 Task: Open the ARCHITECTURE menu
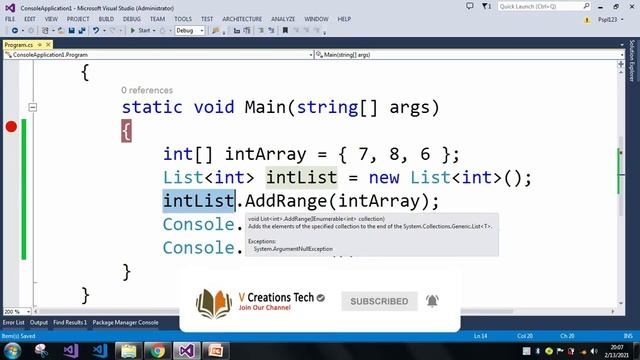pyautogui.click(x=242, y=19)
